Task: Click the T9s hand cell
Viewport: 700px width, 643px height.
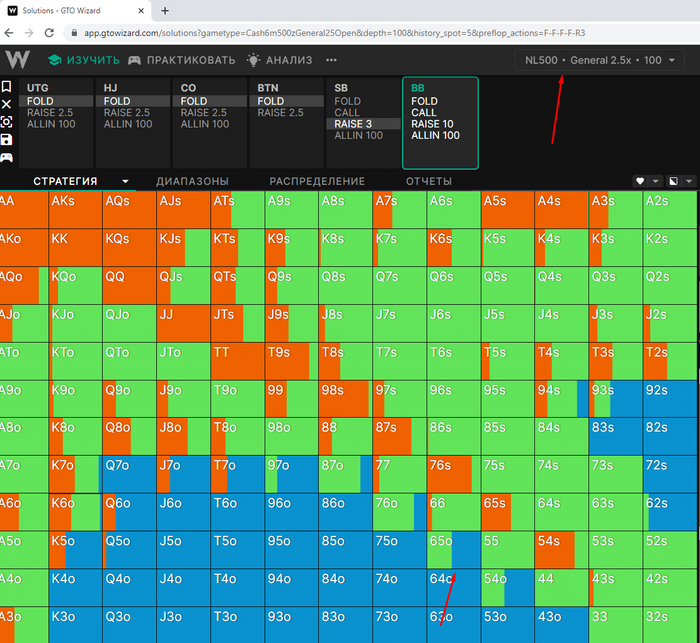Action: tap(292, 361)
